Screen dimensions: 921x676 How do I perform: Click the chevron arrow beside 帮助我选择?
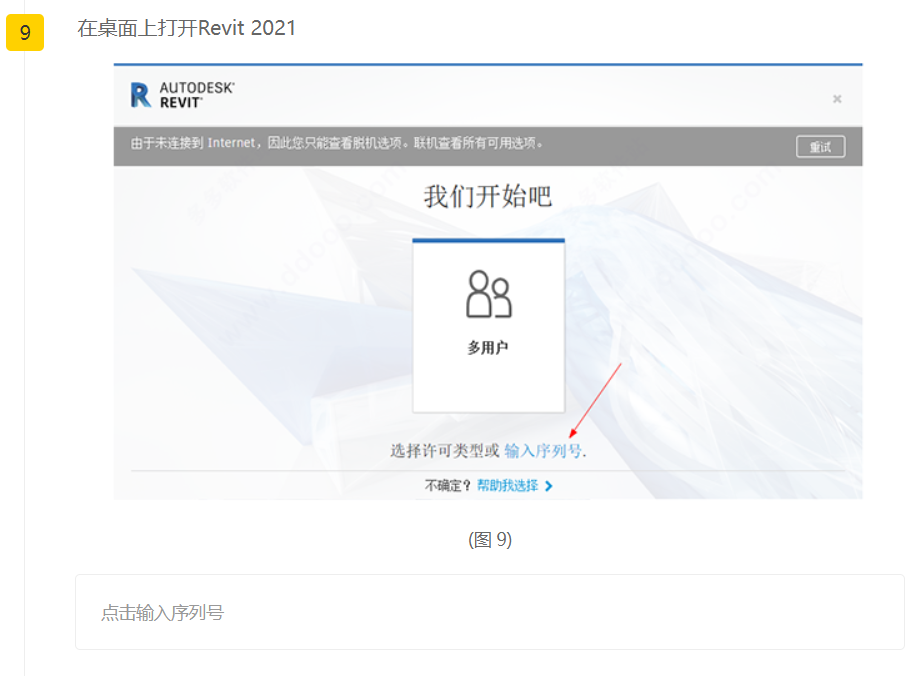tap(549, 486)
